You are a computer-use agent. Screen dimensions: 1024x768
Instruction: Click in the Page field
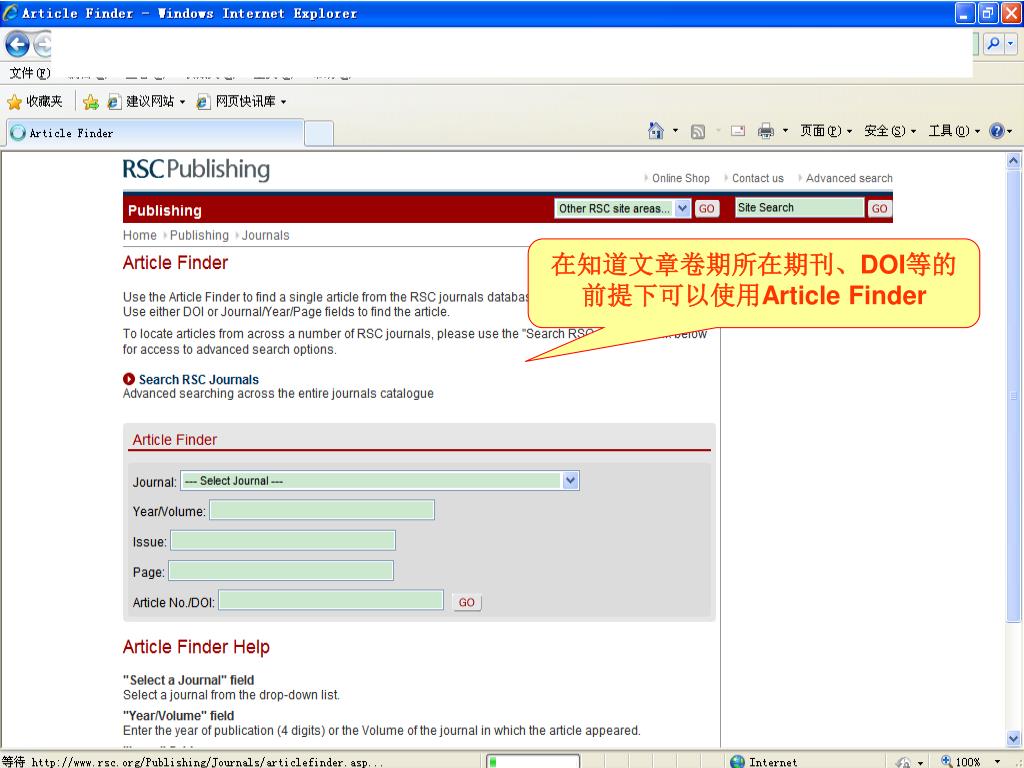281,570
